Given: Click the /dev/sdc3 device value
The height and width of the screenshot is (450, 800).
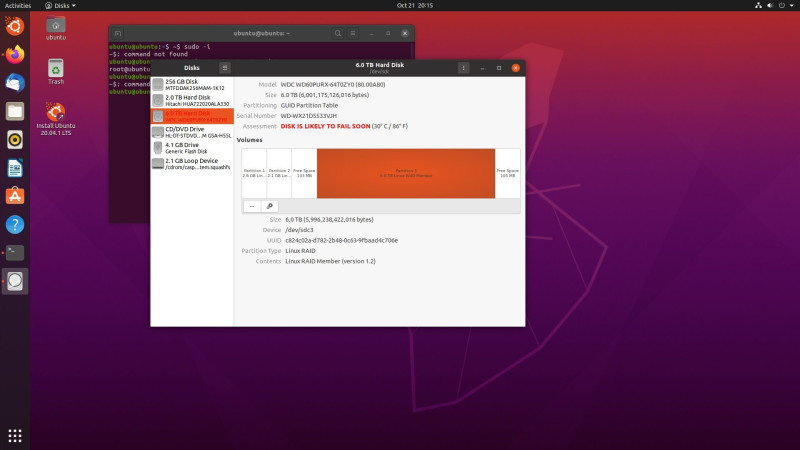Looking at the screenshot, I should [299, 230].
